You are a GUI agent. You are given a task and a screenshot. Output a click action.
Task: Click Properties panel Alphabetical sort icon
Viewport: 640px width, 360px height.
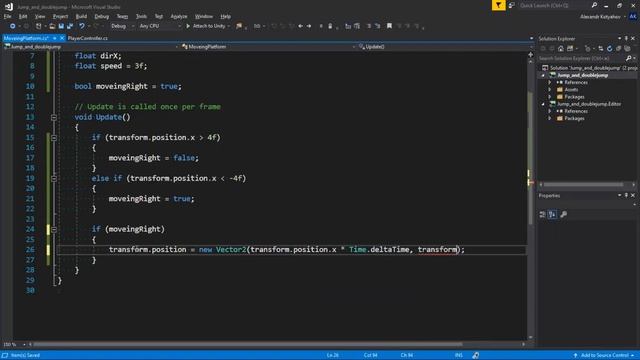(552, 214)
